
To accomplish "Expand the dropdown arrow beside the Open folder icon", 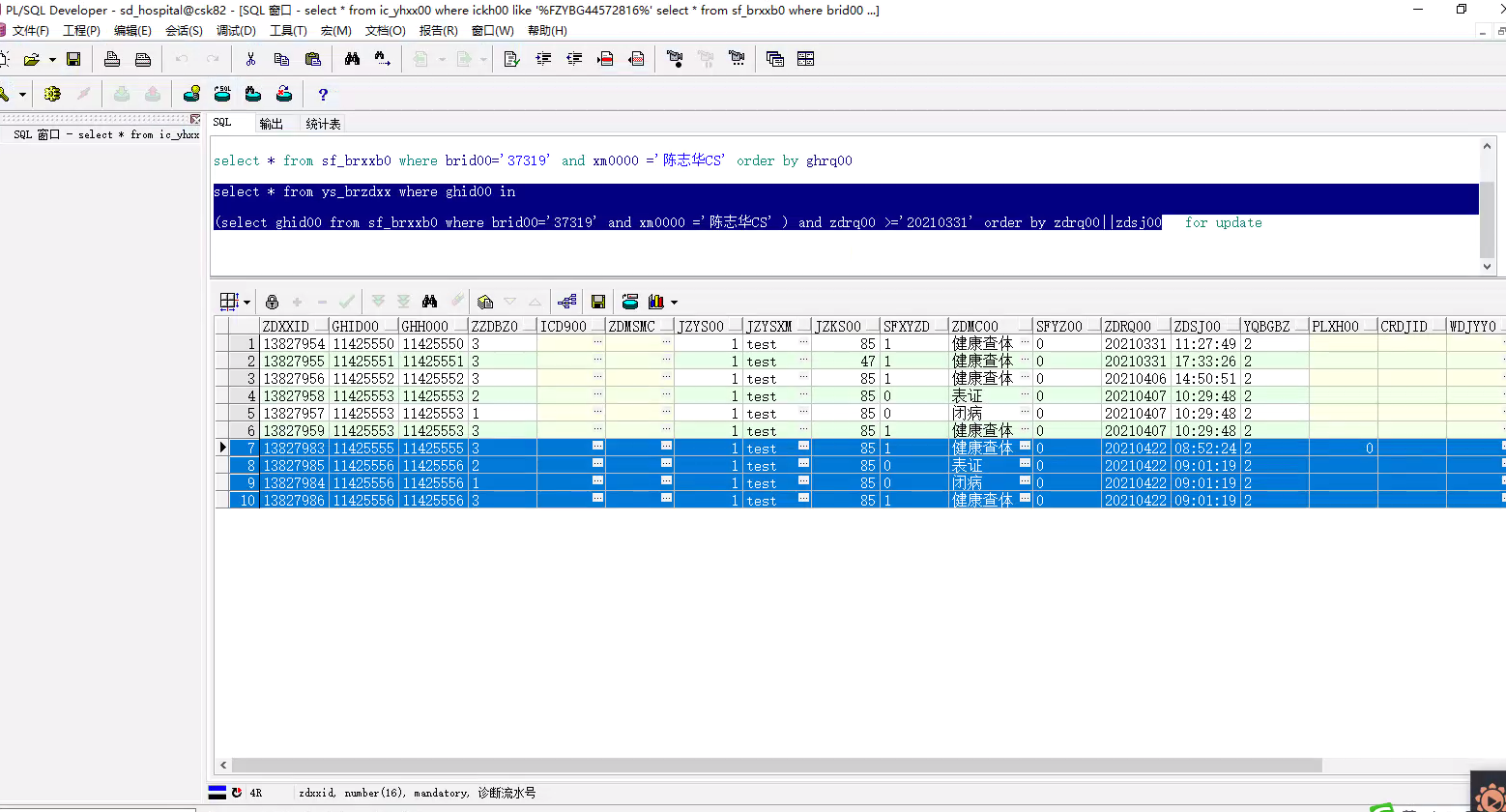I will tap(52, 60).
